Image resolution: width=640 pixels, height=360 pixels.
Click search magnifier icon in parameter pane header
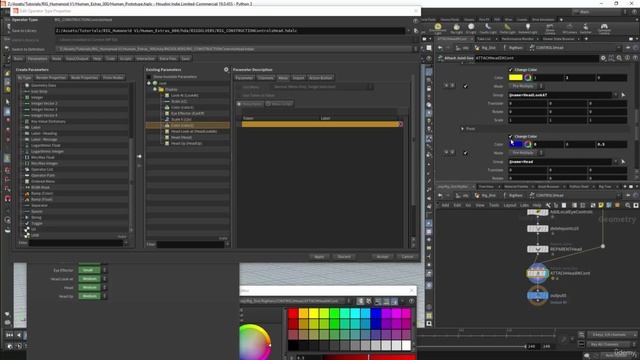coord(619,58)
